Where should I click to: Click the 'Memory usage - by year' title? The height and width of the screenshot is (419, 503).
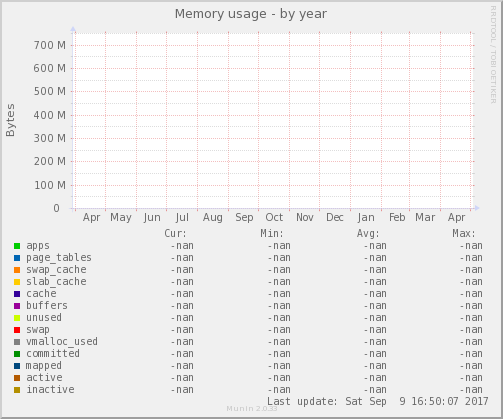[x=251, y=14]
